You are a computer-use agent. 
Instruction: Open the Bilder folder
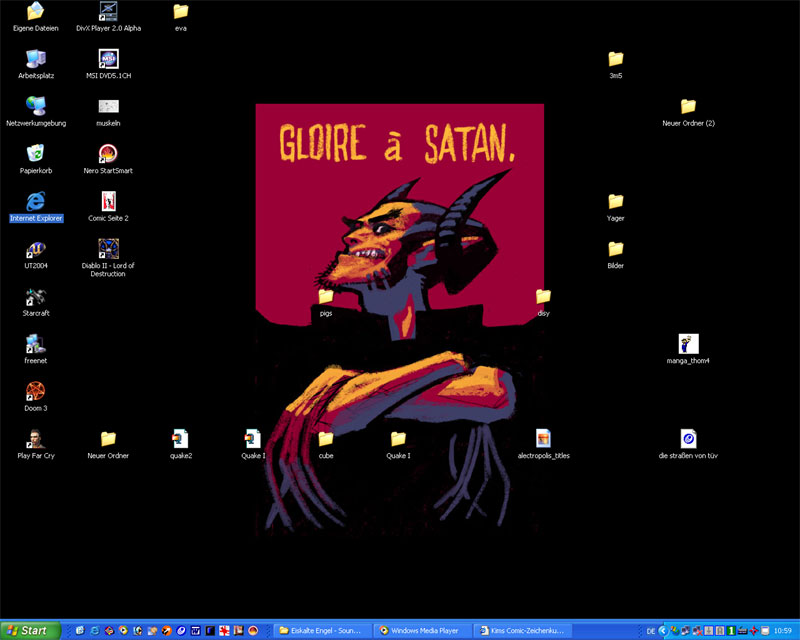[616, 249]
